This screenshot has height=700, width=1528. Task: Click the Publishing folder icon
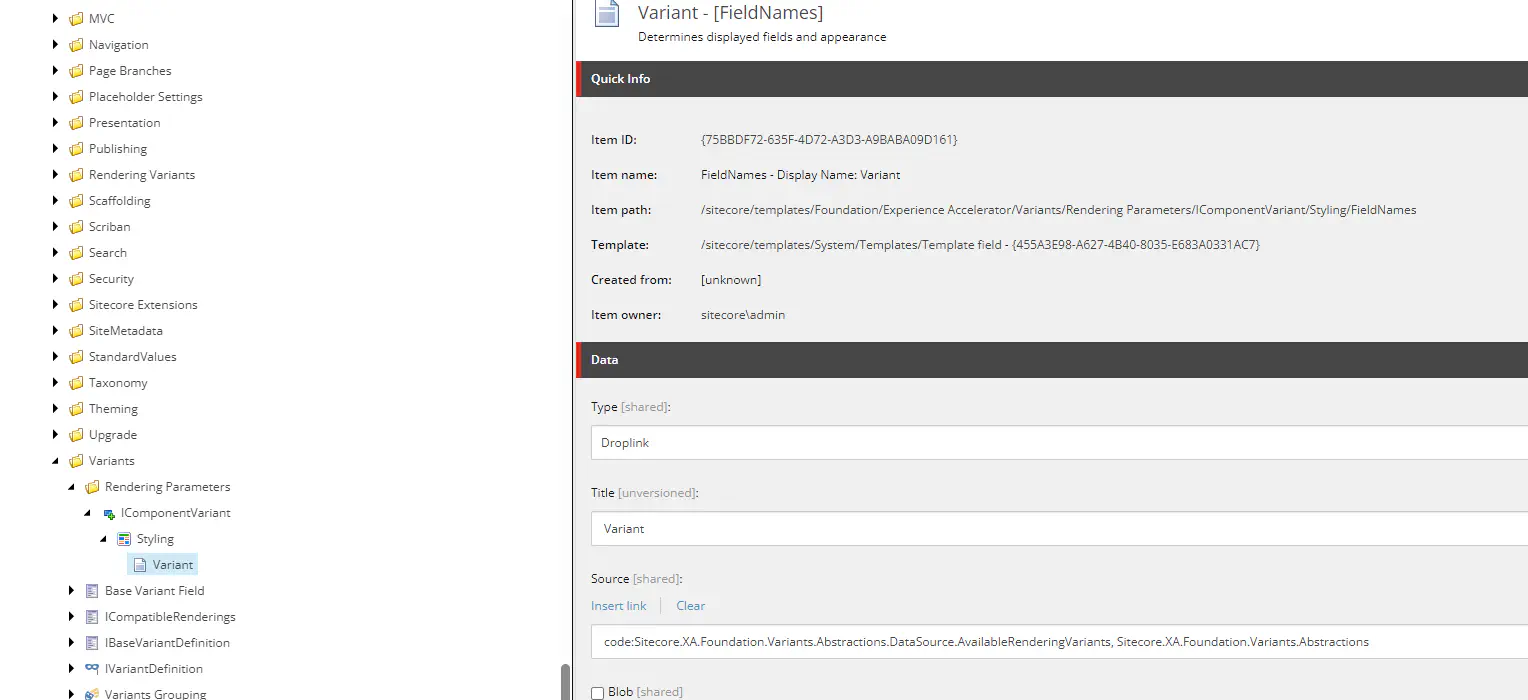click(76, 149)
